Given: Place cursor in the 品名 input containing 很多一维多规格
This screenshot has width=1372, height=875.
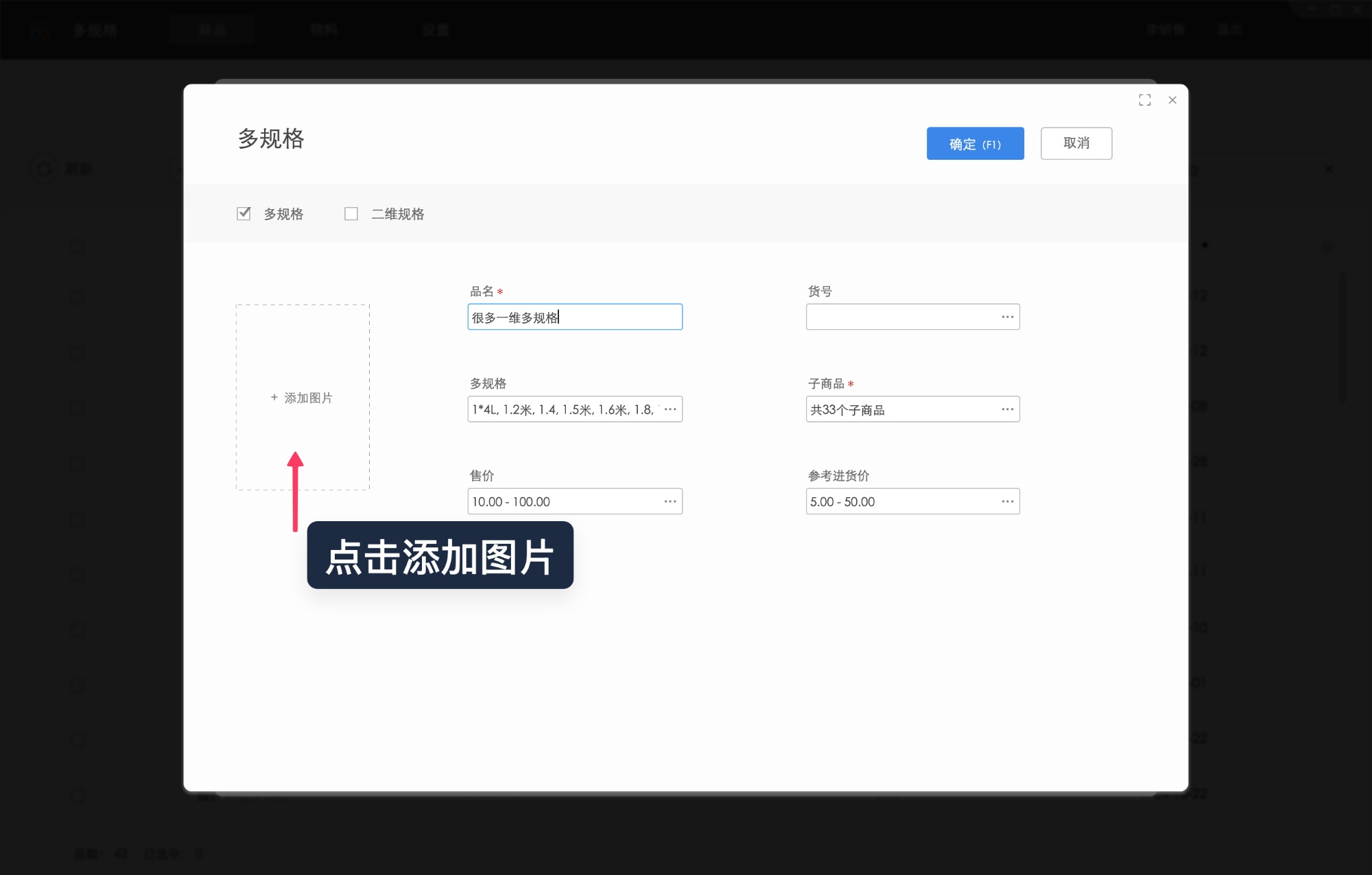Looking at the screenshot, I should [574, 316].
